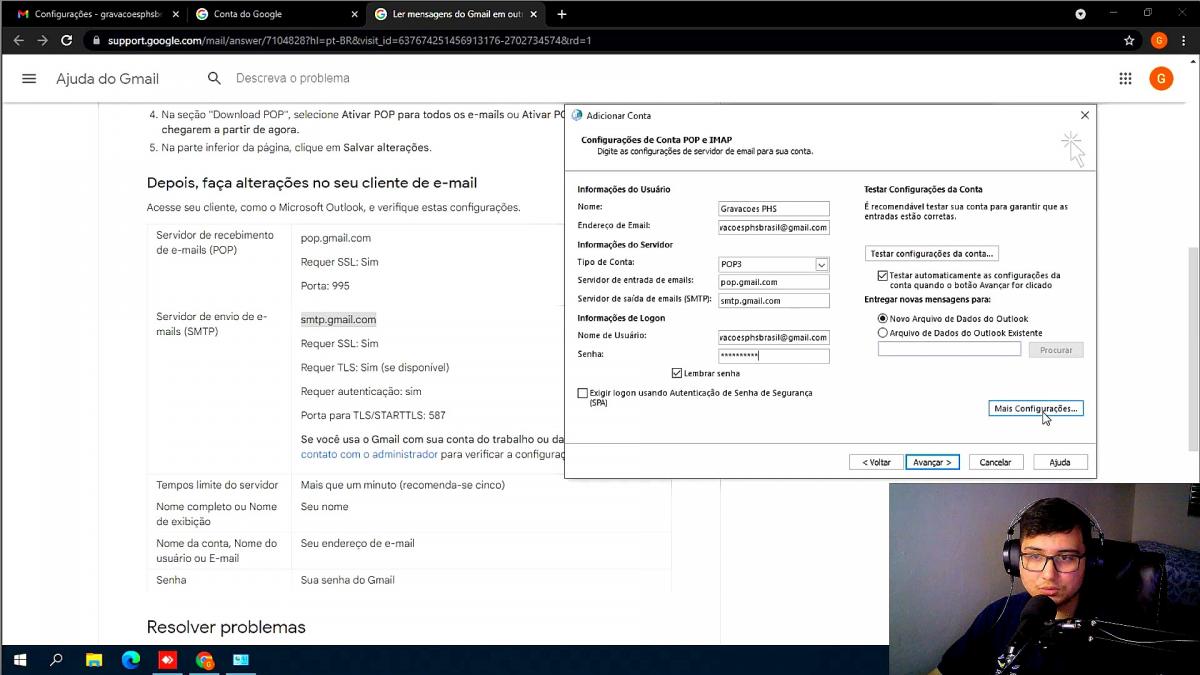Open the red app icon in taskbar
Viewport: 1200px width, 675px height.
pos(168,660)
